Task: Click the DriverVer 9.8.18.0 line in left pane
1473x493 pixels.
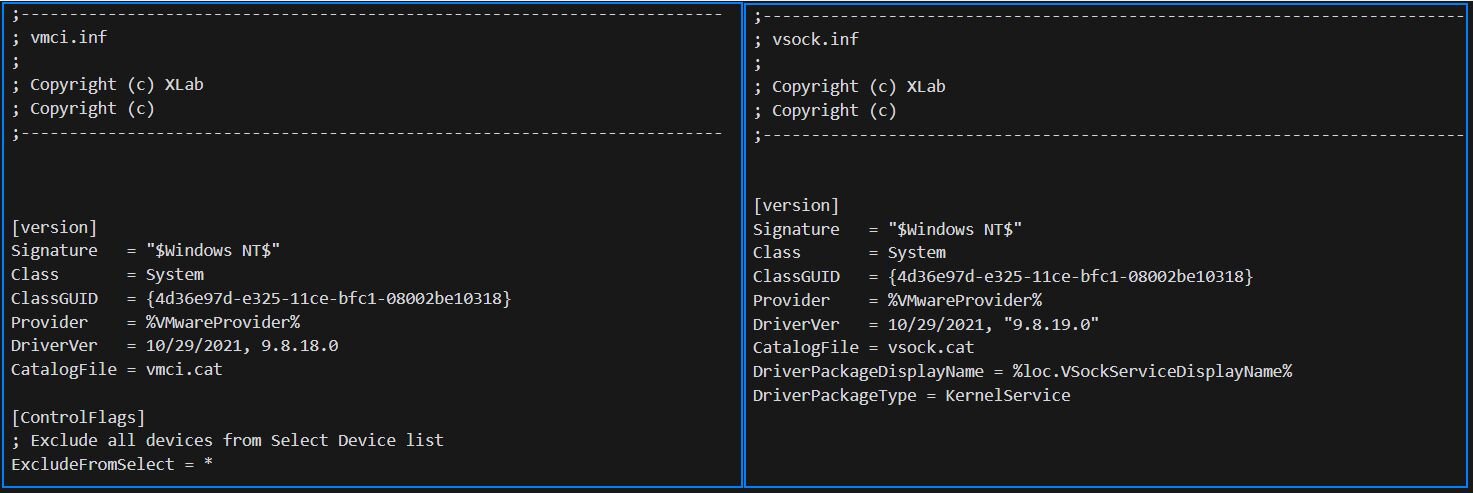Action: pos(175,346)
